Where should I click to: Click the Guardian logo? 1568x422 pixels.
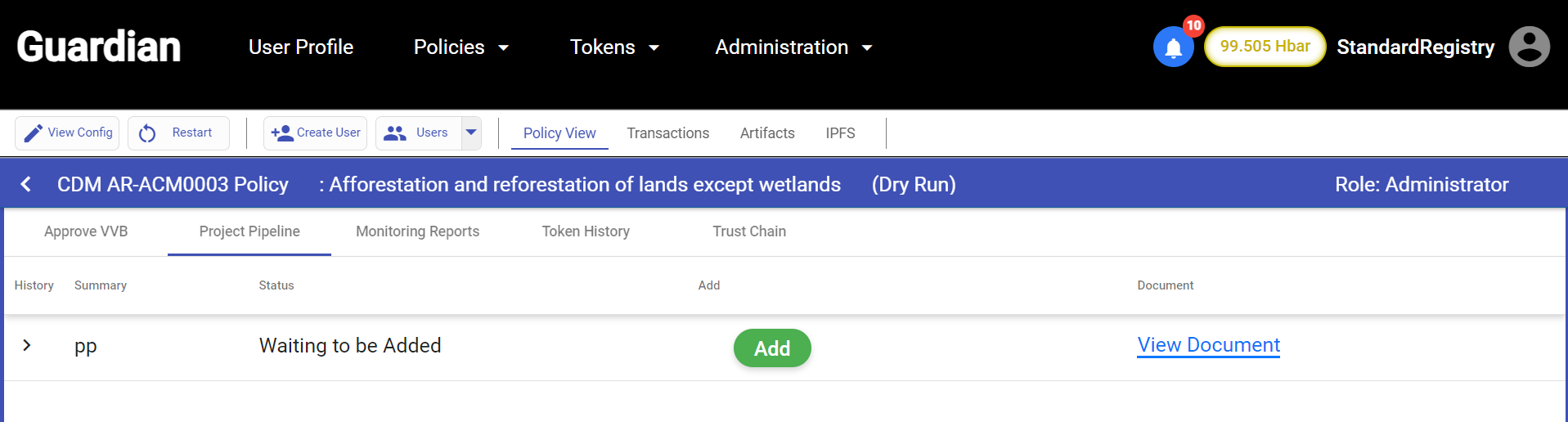(98, 47)
